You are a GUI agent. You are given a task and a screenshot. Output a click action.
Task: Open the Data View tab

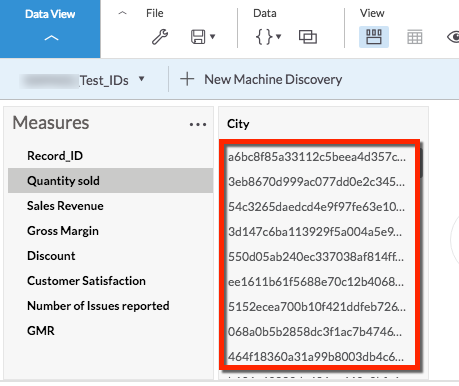click(50, 29)
